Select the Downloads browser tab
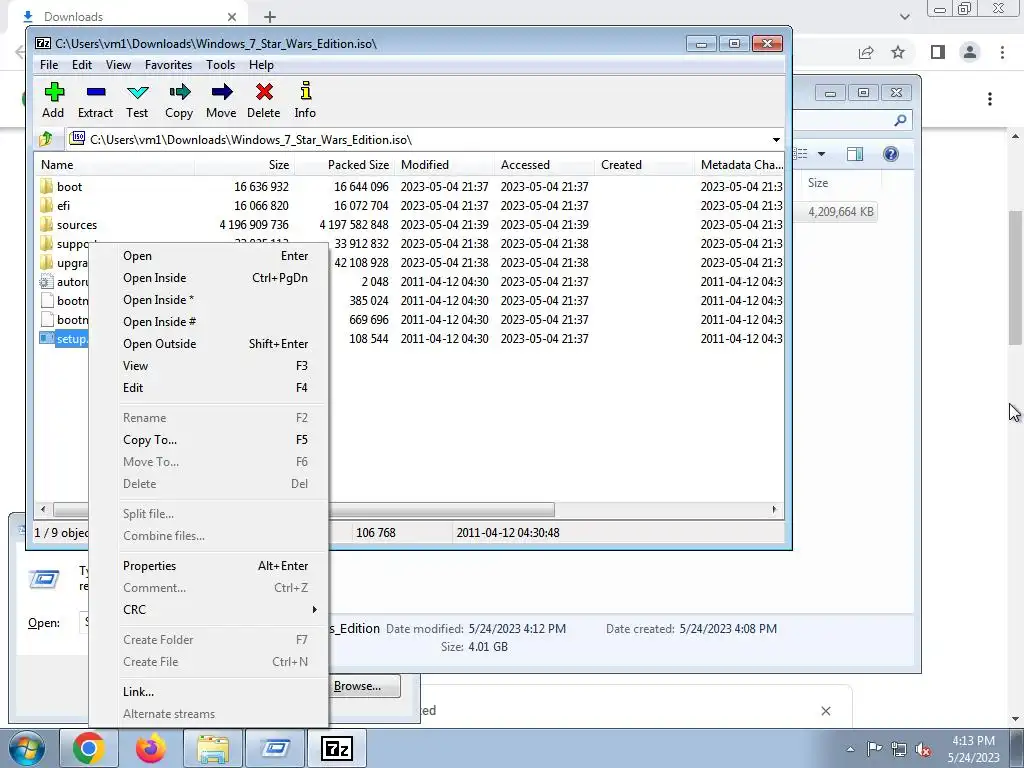The image size is (1024, 768). click(127, 17)
